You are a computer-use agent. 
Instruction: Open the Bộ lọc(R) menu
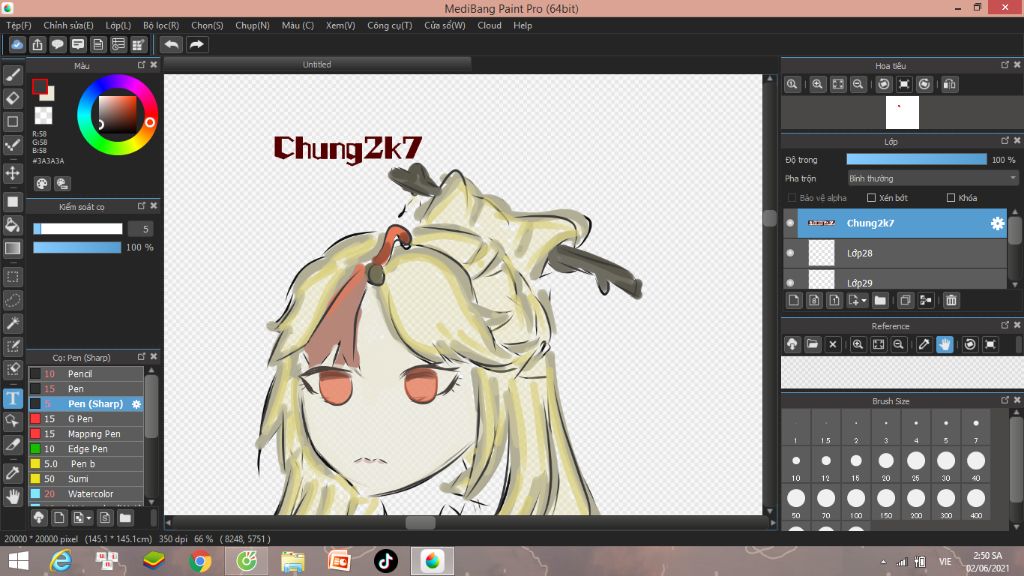pos(161,25)
